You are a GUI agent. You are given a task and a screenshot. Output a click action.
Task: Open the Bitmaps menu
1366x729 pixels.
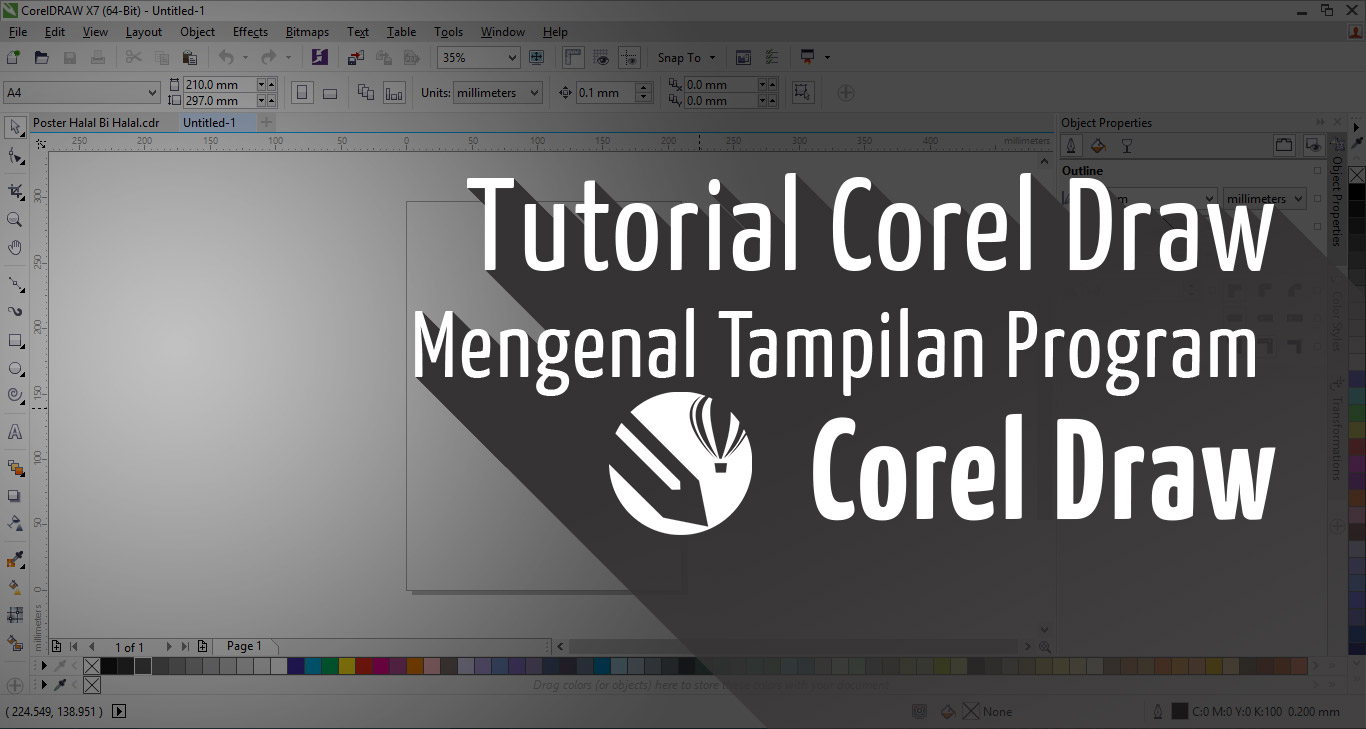[307, 31]
